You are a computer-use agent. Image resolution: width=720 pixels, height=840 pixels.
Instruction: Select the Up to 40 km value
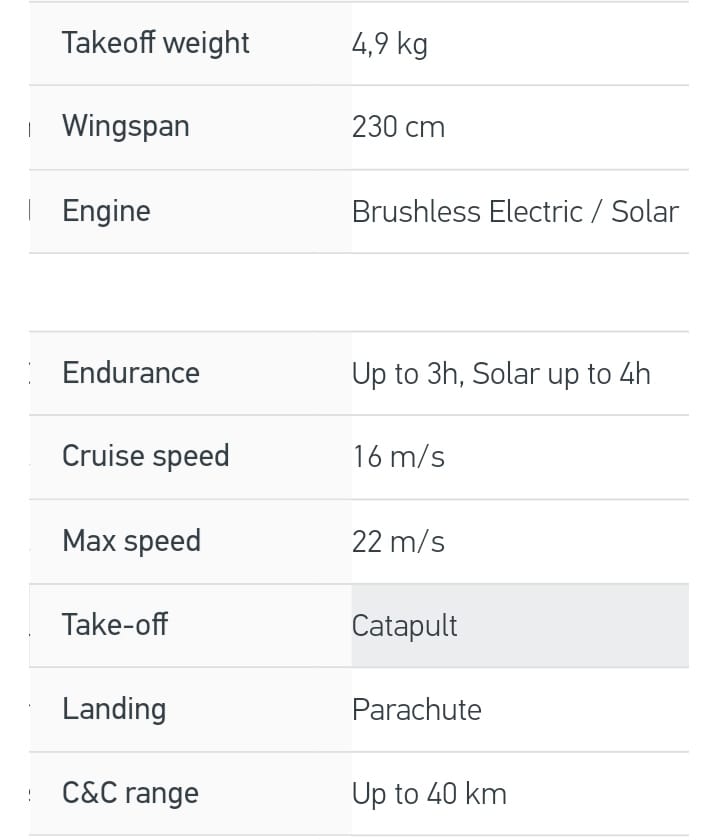[x=429, y=794]
